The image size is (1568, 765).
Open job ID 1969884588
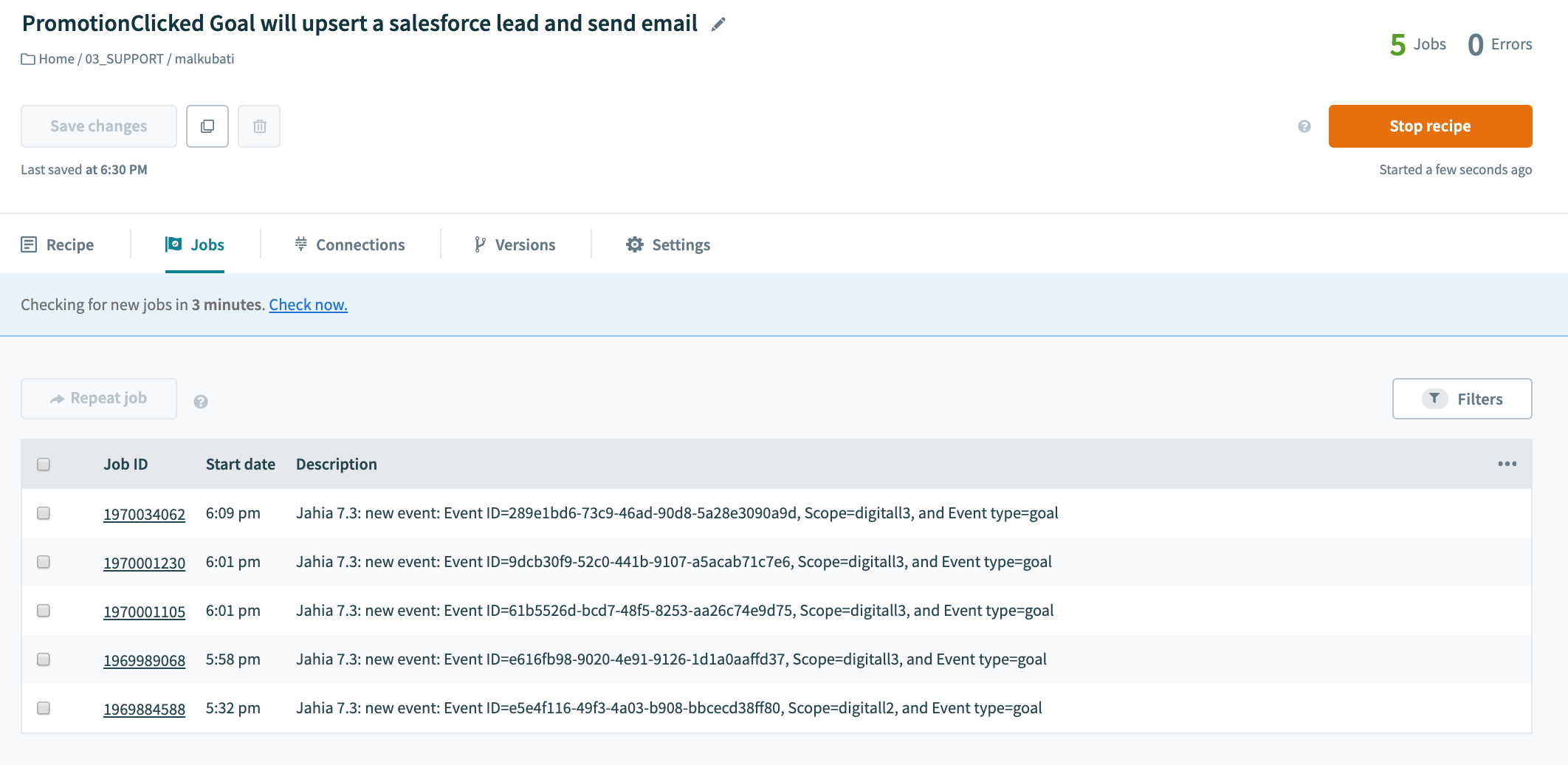point(144,709)
